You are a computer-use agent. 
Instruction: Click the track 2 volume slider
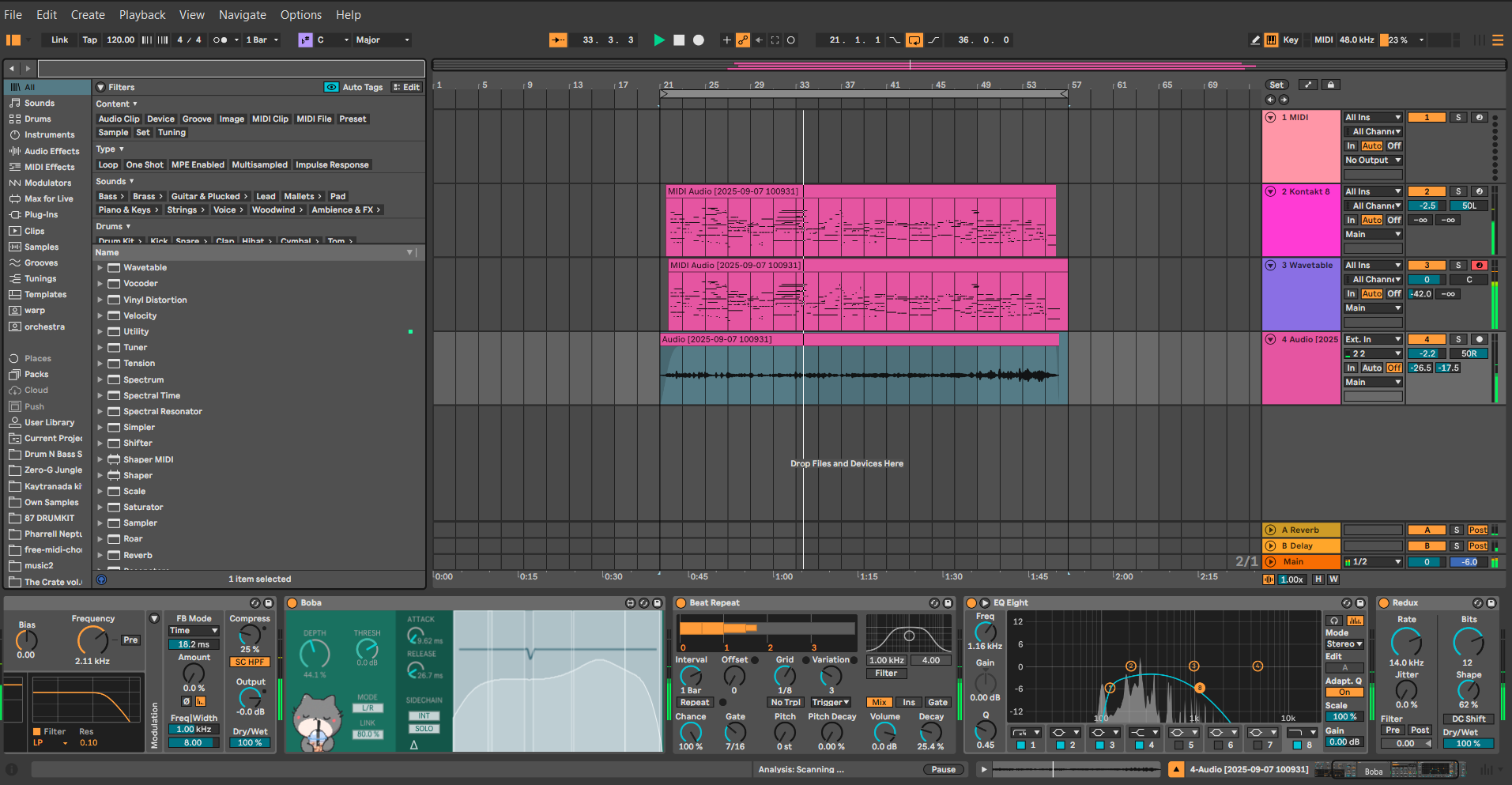[1427, 206]
